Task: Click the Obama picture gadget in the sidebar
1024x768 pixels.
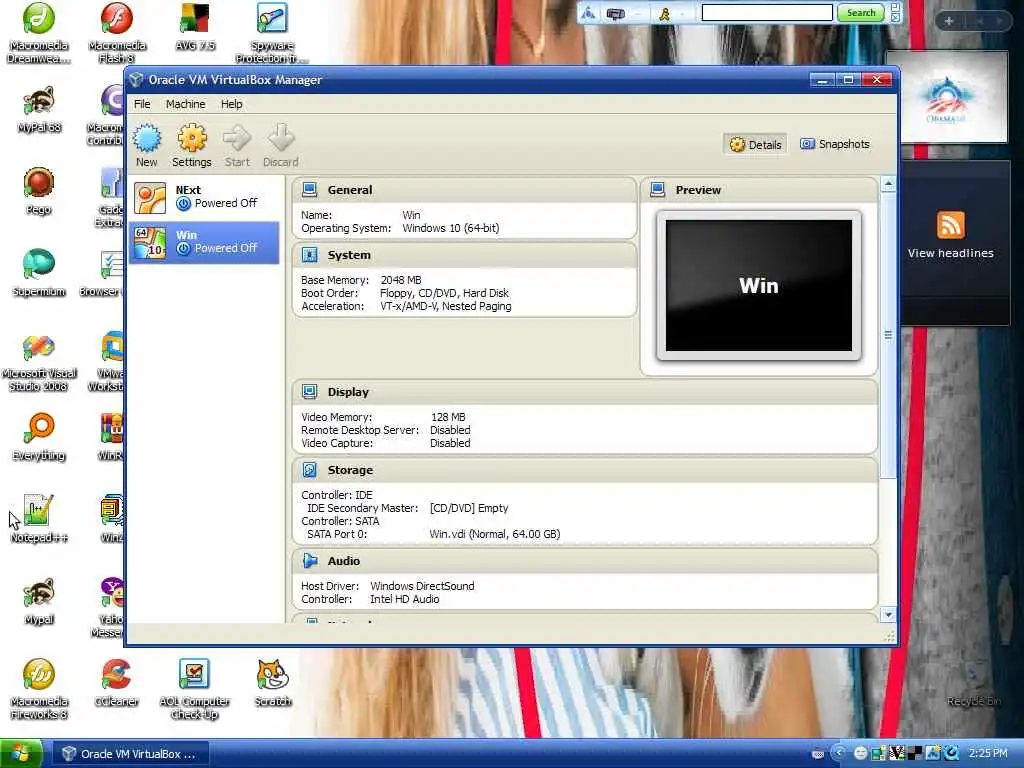Action: point(946,97)
